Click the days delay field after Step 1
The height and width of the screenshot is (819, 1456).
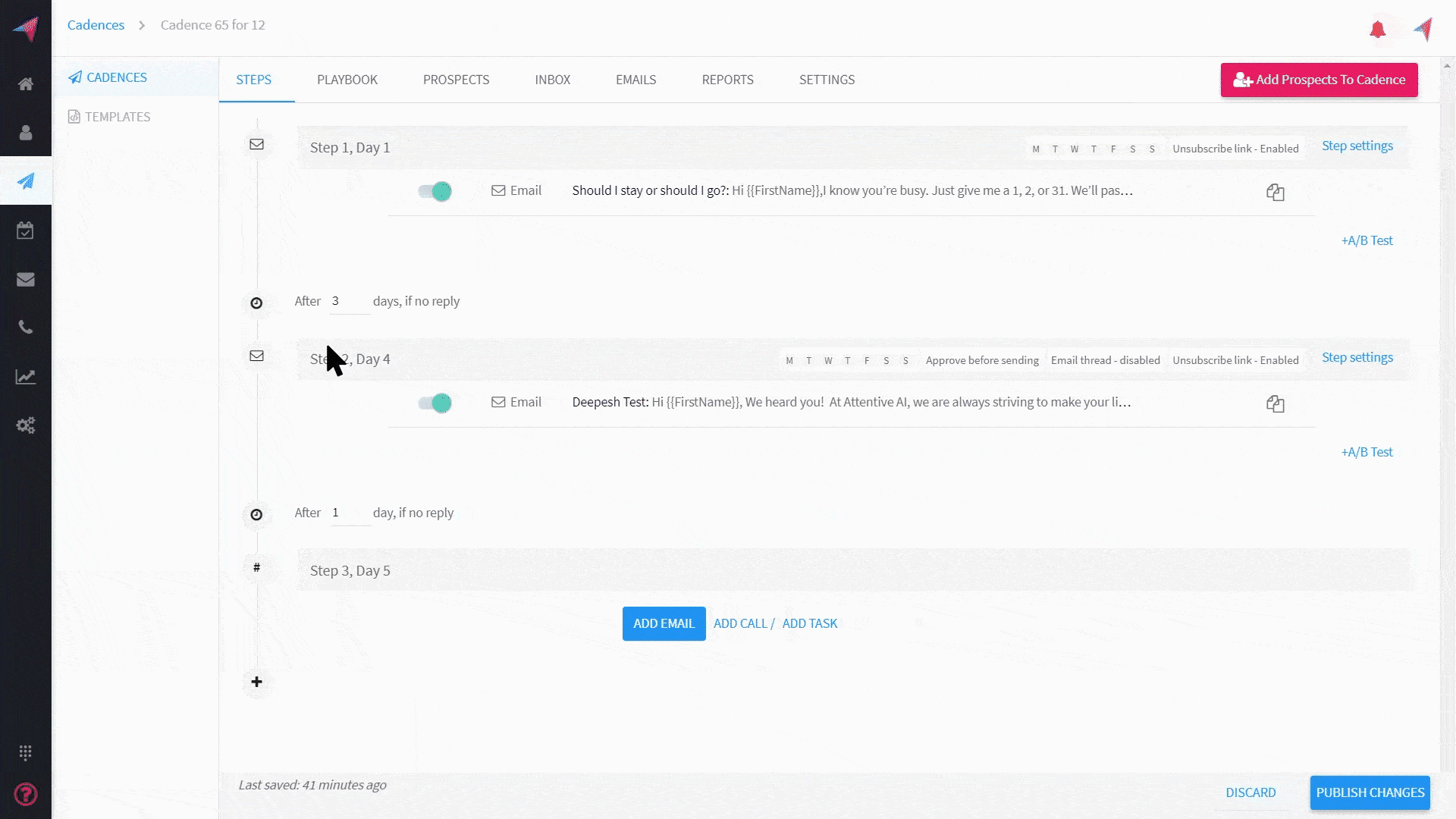pos(349,301)
